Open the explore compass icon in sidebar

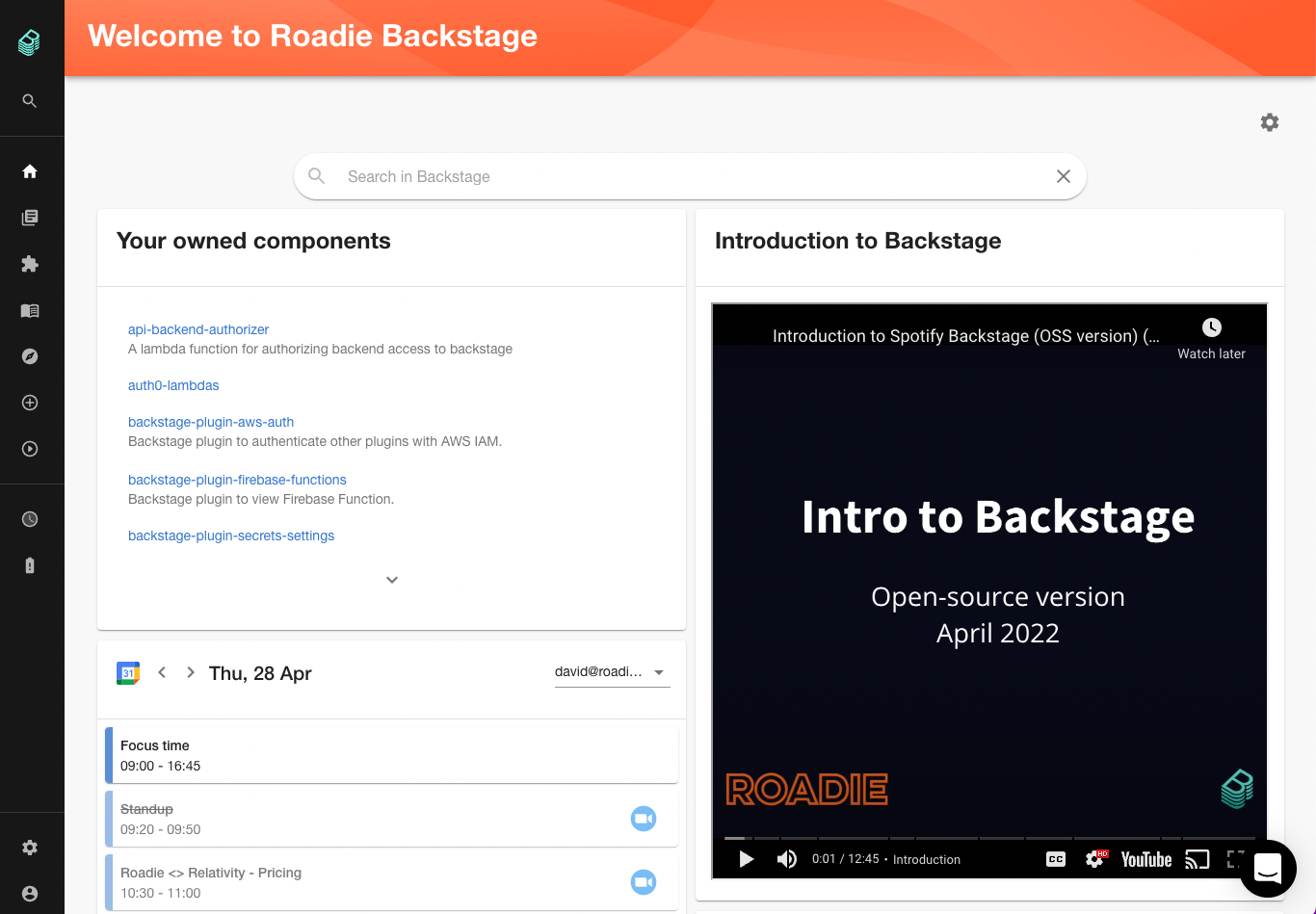[30, 356]
